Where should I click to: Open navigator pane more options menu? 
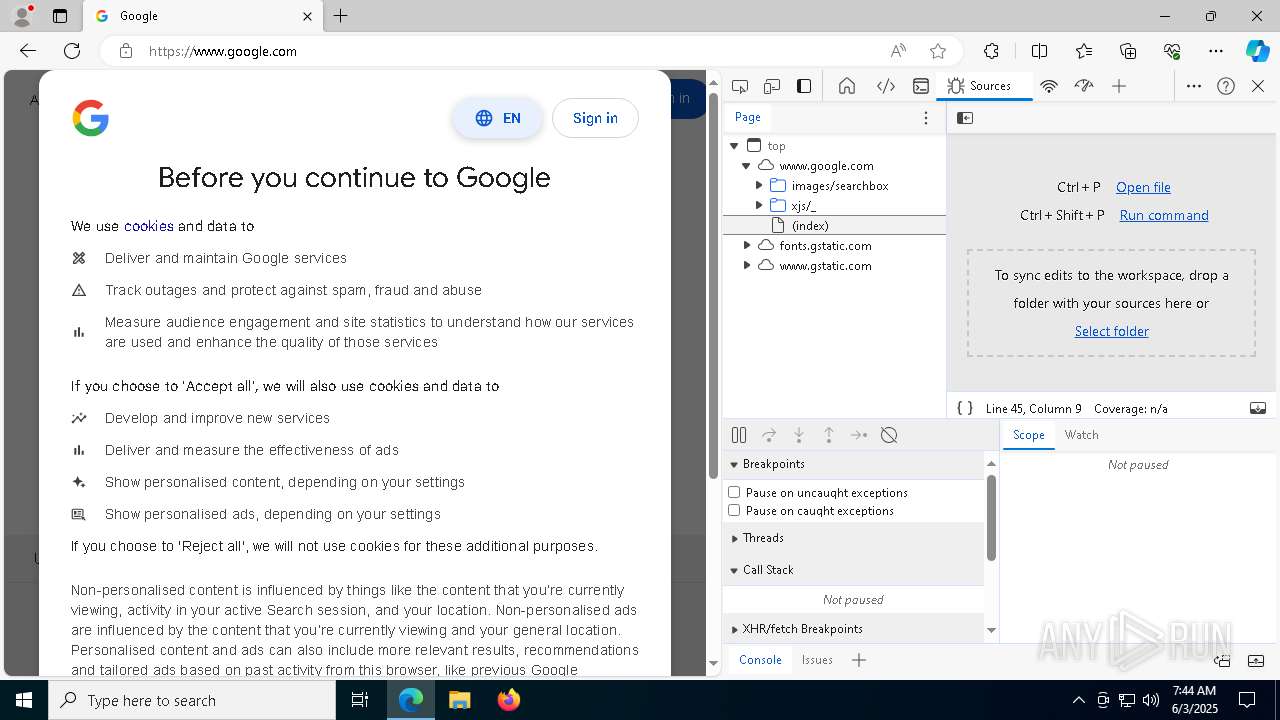(926, 118)
